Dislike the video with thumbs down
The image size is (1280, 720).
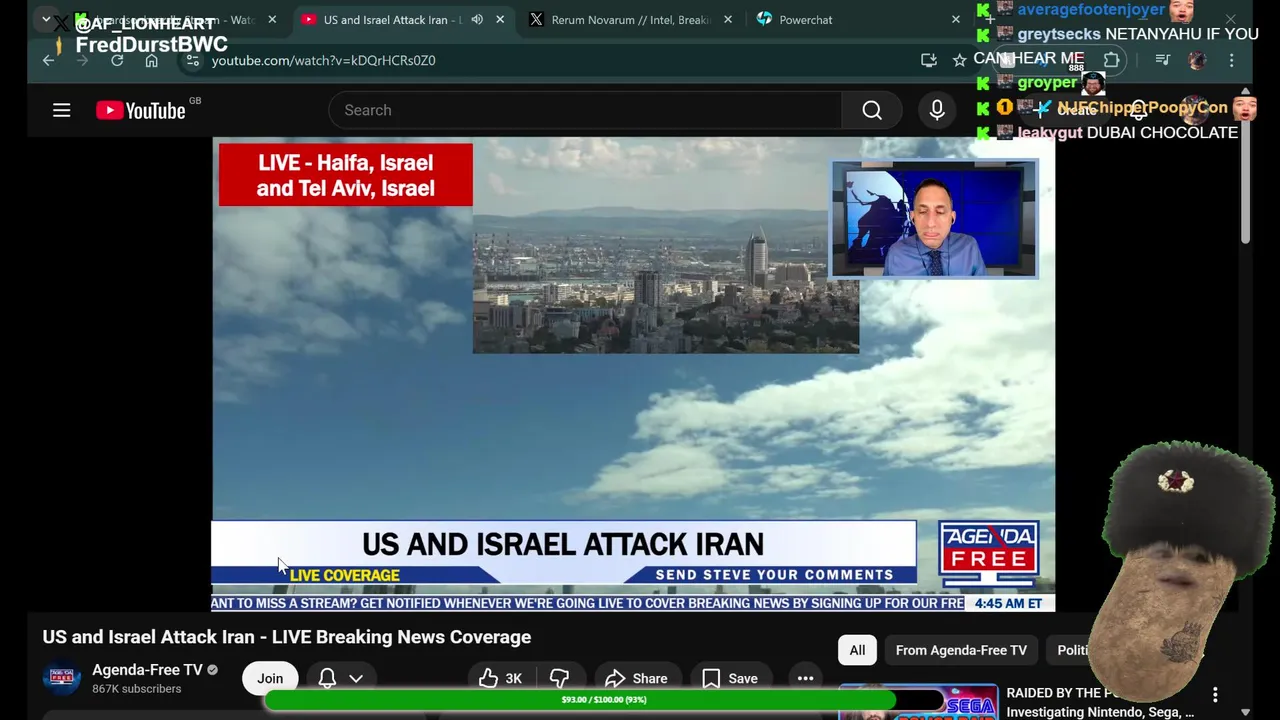coord(559,678)
